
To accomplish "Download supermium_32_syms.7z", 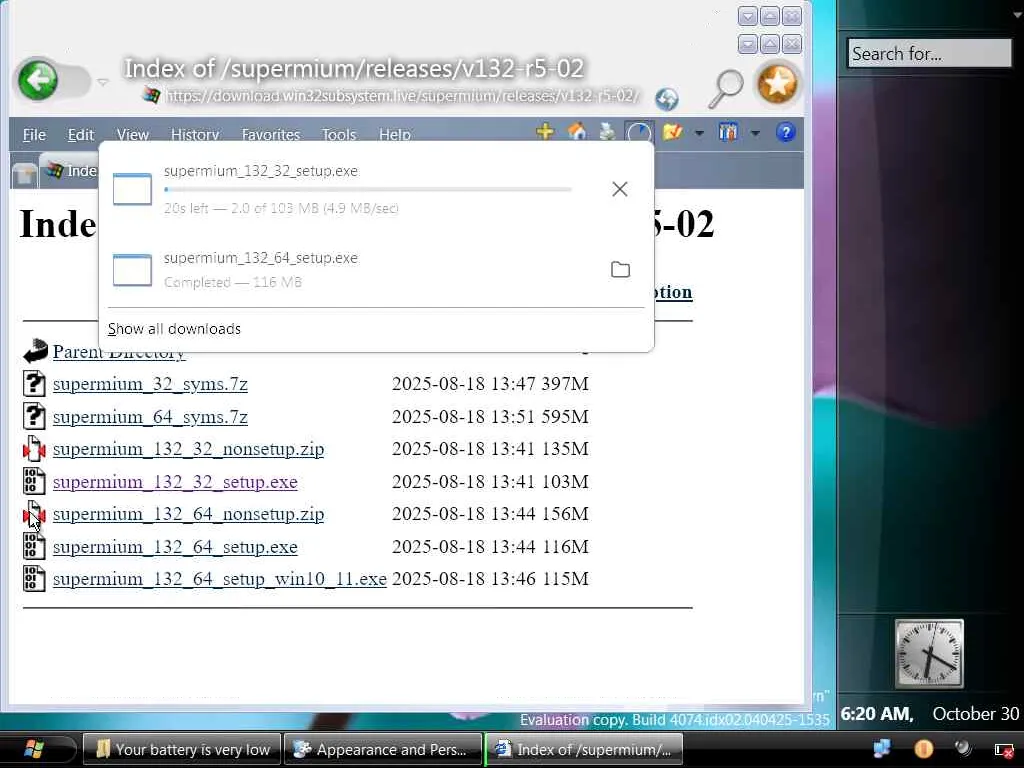I will click(150, 384).
